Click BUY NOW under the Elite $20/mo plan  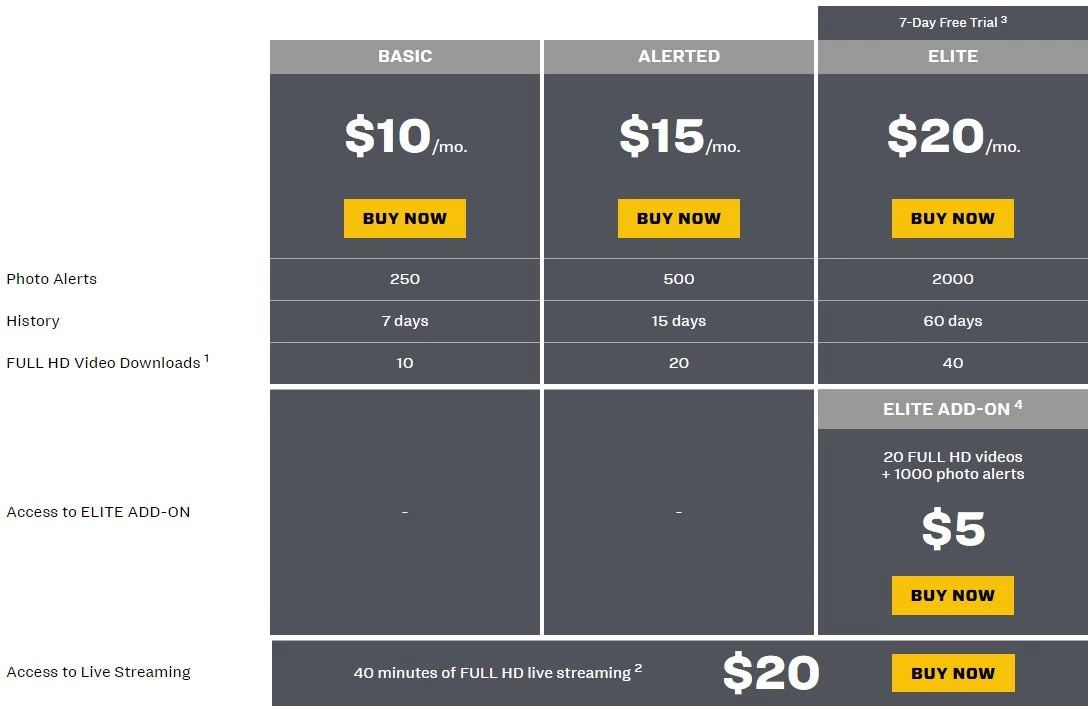tap(952, 218)
